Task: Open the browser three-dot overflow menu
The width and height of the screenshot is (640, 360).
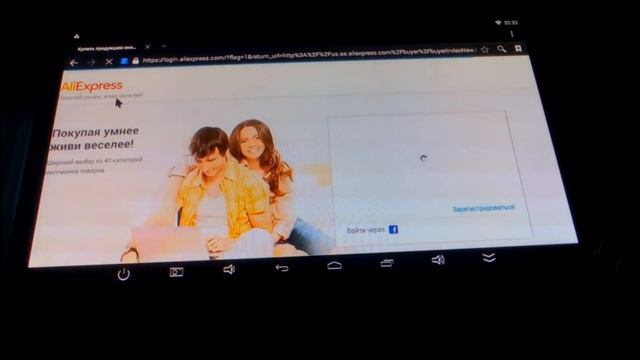Action: coord(512,34)
